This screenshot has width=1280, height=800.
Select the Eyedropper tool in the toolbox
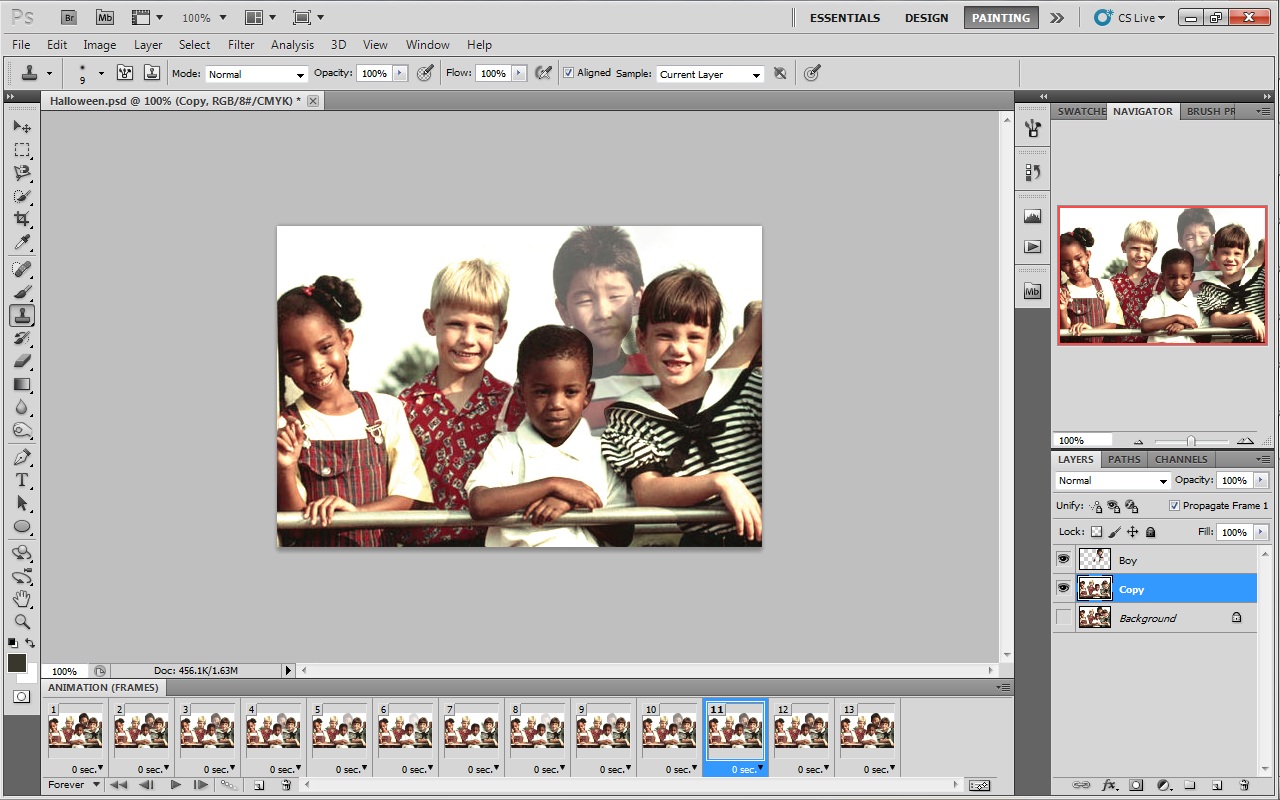[22, 243]
